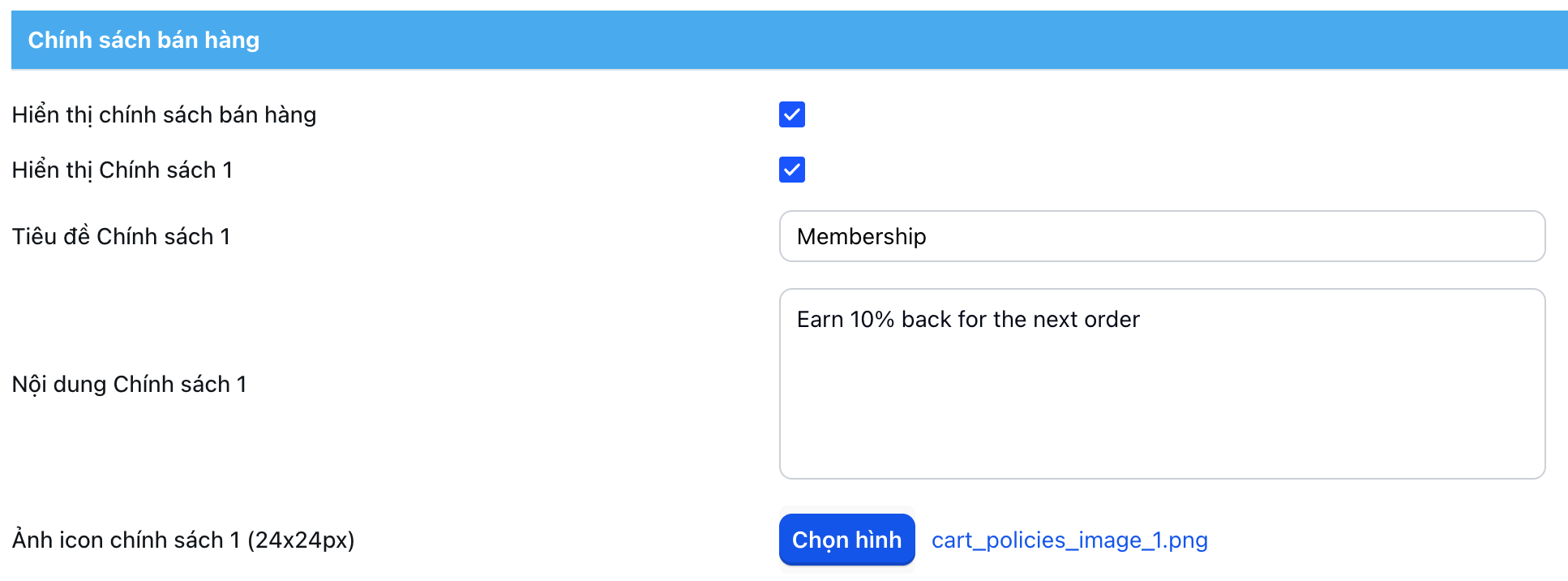
Task: Click the 'Chính sách bán hàng' section header title
Action: click(x=144, y=41)
